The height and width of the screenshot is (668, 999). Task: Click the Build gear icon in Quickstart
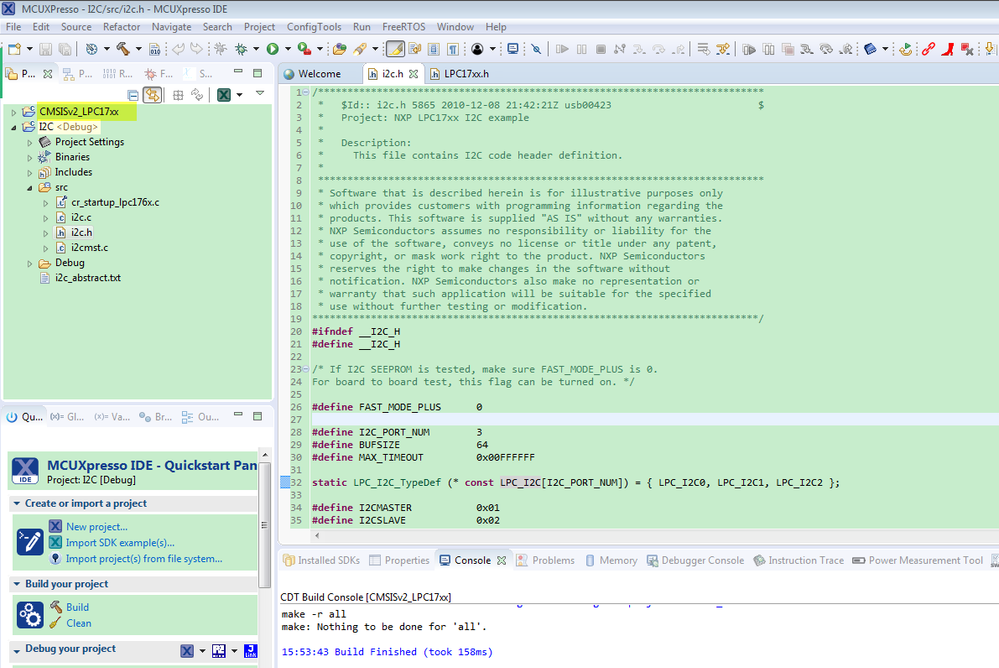pos(30,615)
